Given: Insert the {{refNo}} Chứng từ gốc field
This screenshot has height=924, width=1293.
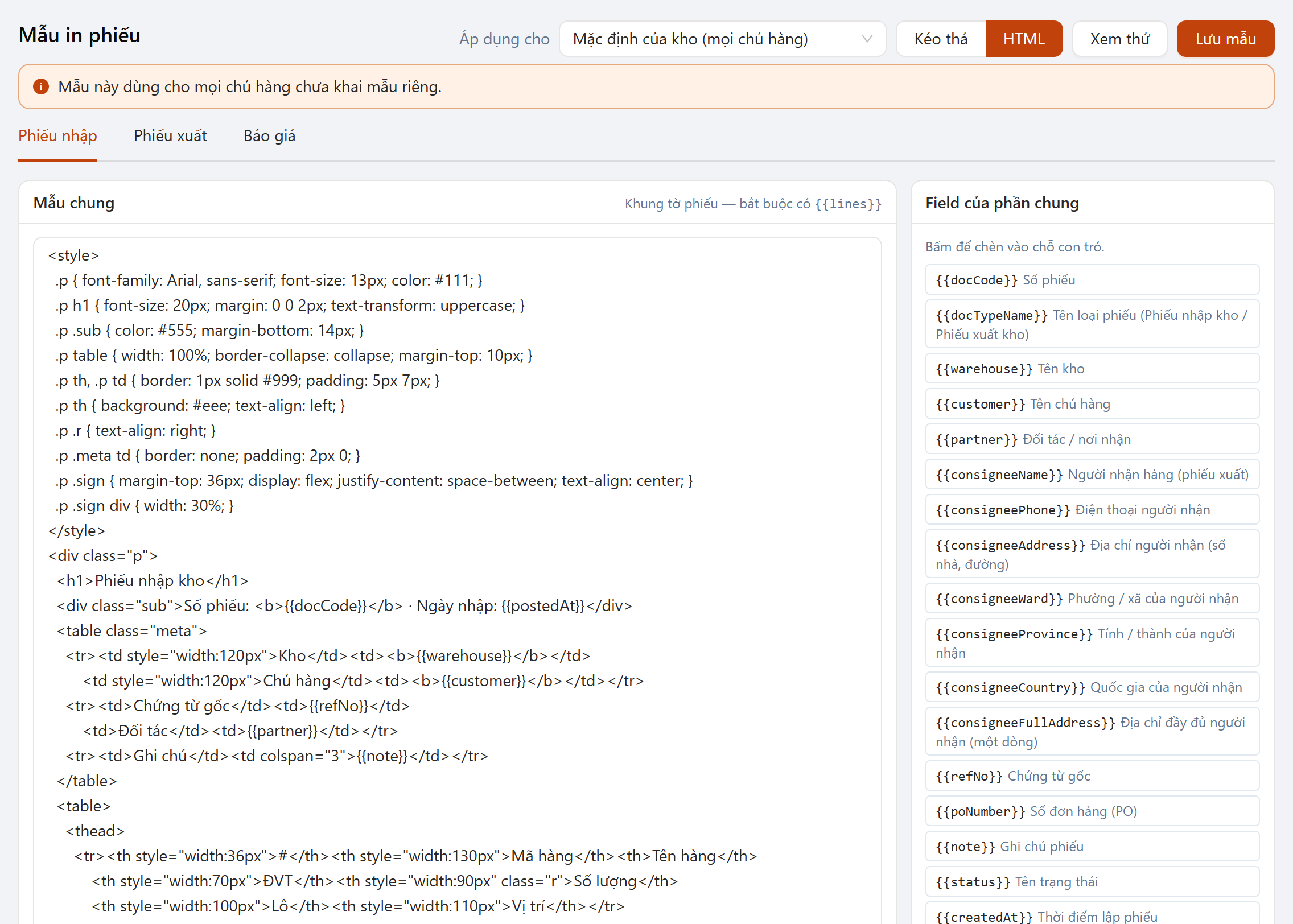Looking at the screenshot, I should click(x=1092, y=776).
